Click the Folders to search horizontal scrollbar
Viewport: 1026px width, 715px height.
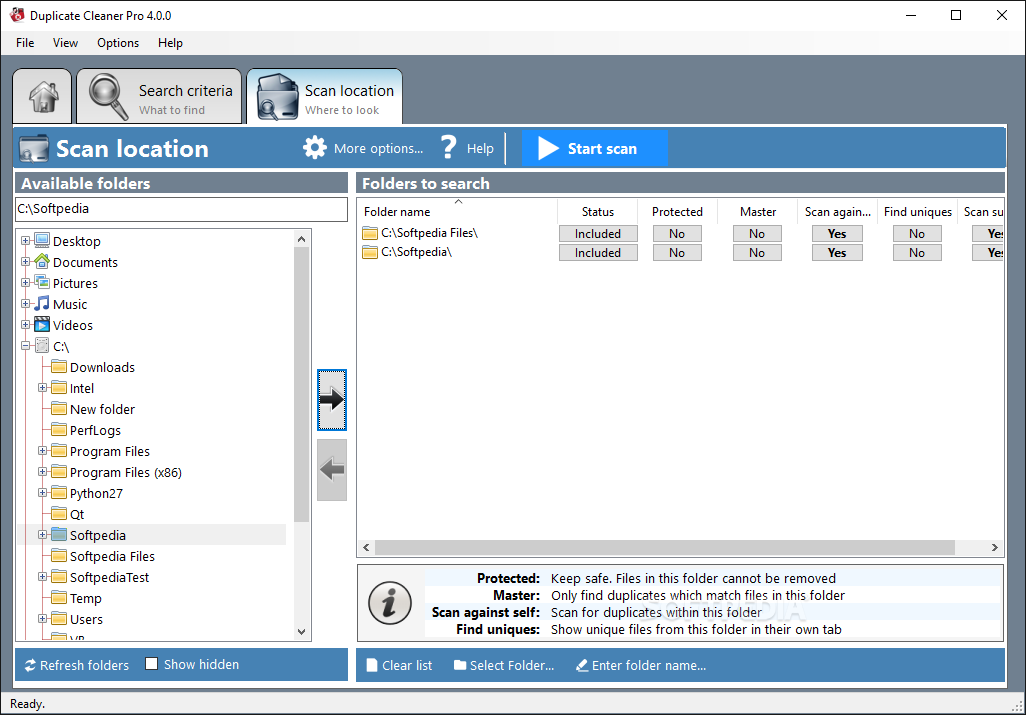pyautogui.click(x=665, y=547)
